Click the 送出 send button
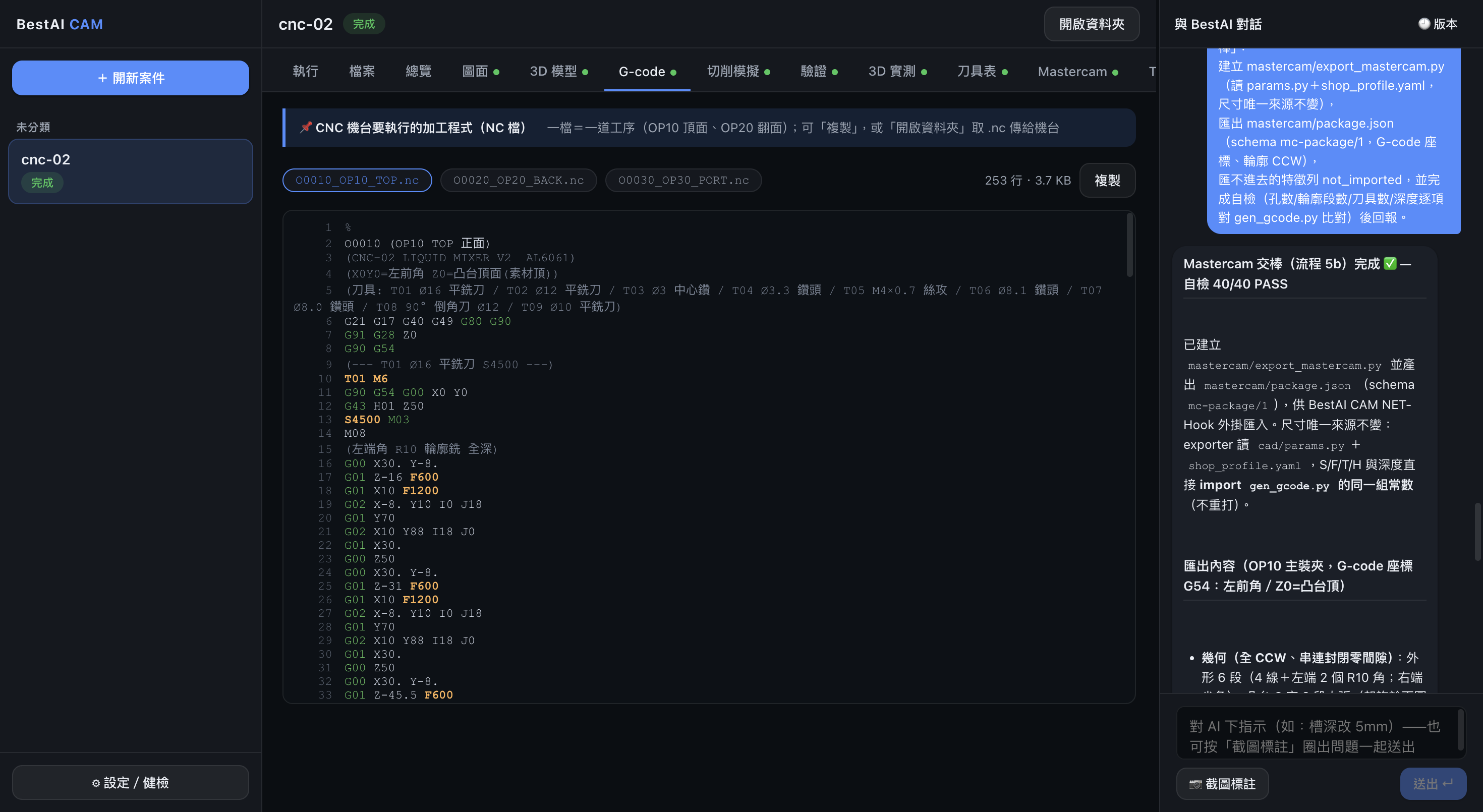Viewport: 1483px width, 812px height. click(x=1433, y=783)
